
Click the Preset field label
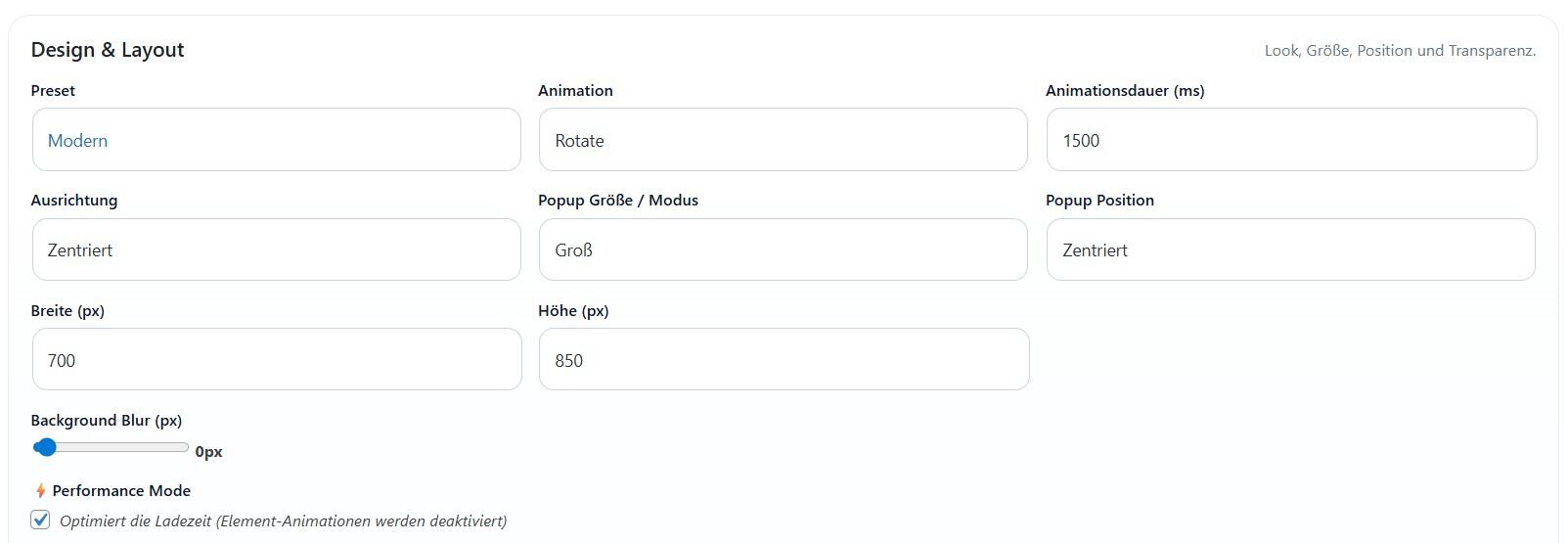pyautogui.click(x=53, y=91)
